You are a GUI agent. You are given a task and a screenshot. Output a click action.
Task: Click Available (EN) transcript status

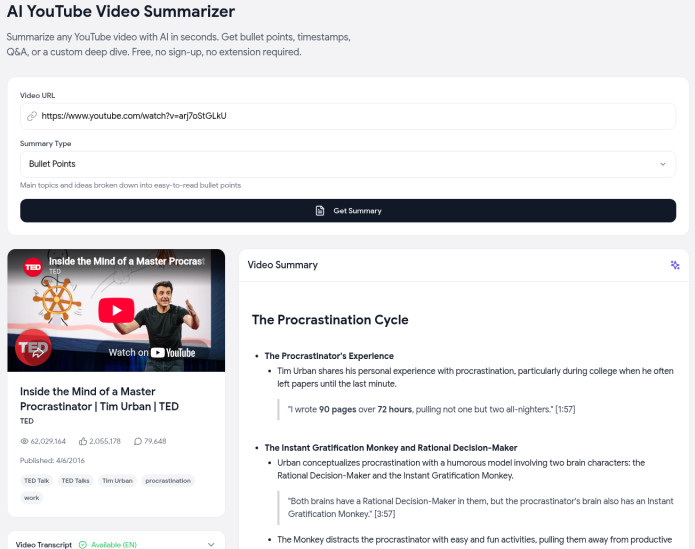113,545
